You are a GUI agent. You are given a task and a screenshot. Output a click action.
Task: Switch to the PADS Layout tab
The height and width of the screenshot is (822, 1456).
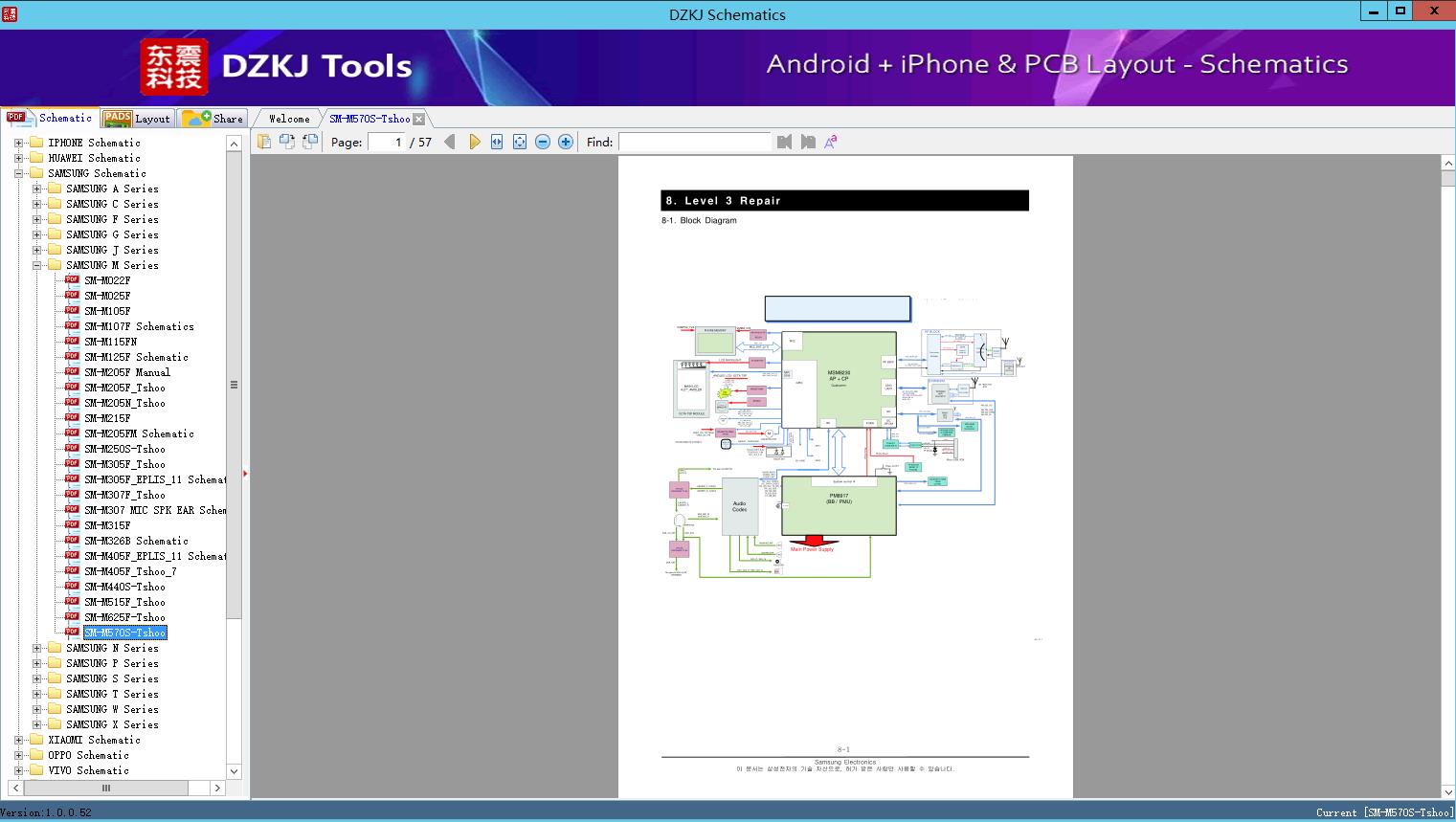(137, 119)
